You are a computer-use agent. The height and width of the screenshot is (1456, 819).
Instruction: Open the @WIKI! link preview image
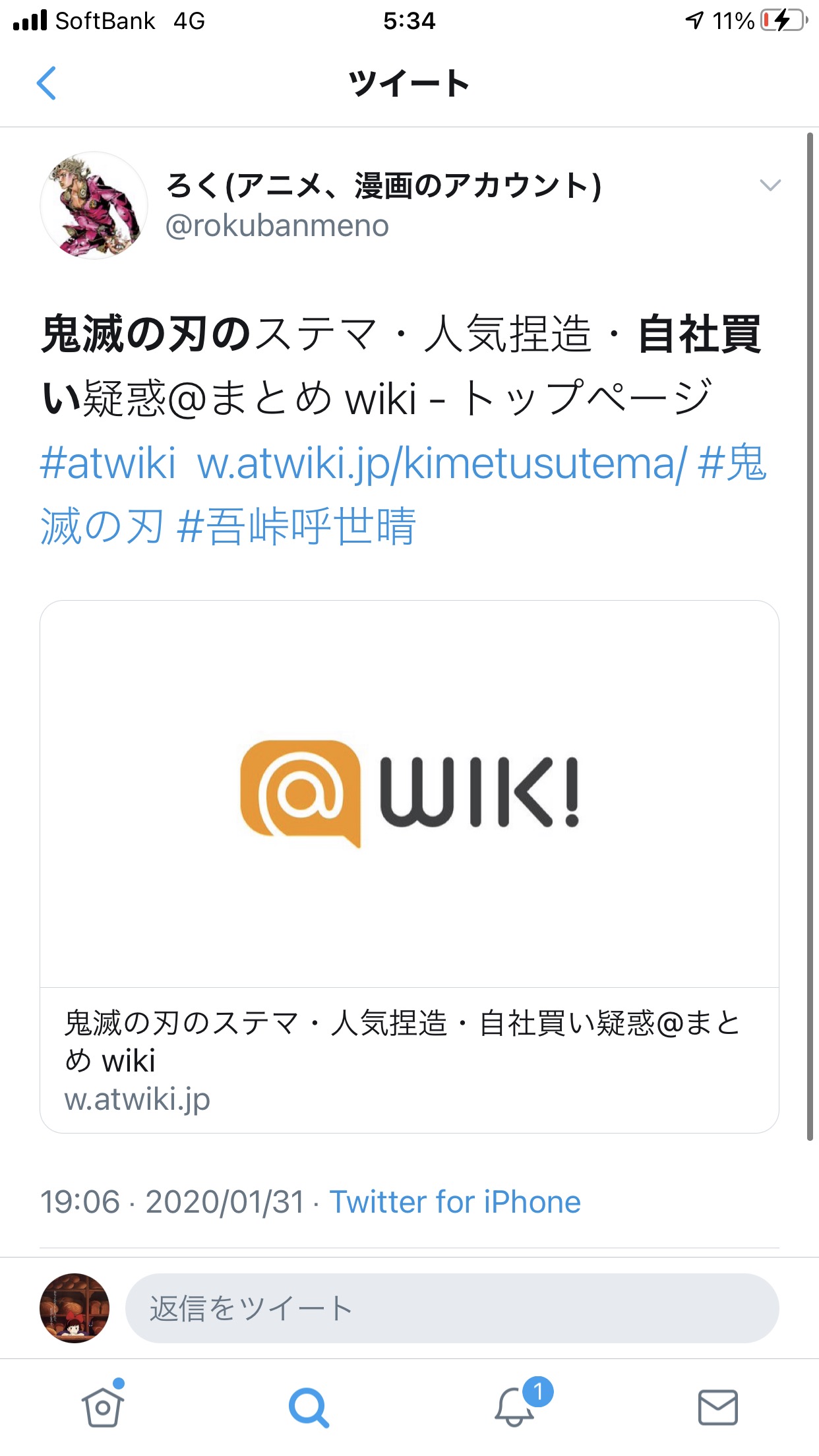coord(409,794)
